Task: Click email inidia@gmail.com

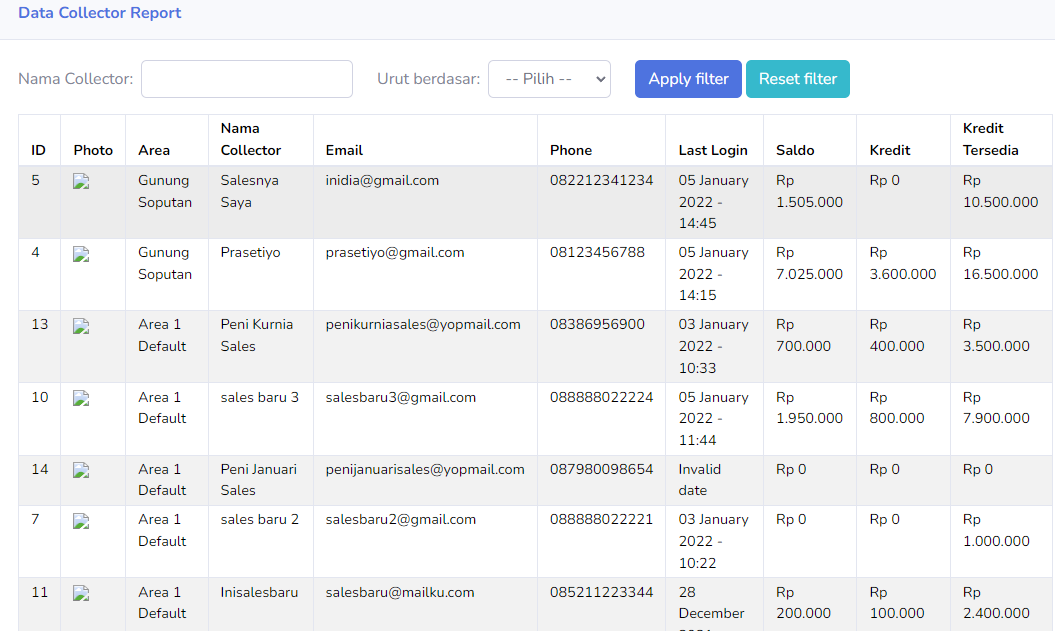Action: coord(382,181)
